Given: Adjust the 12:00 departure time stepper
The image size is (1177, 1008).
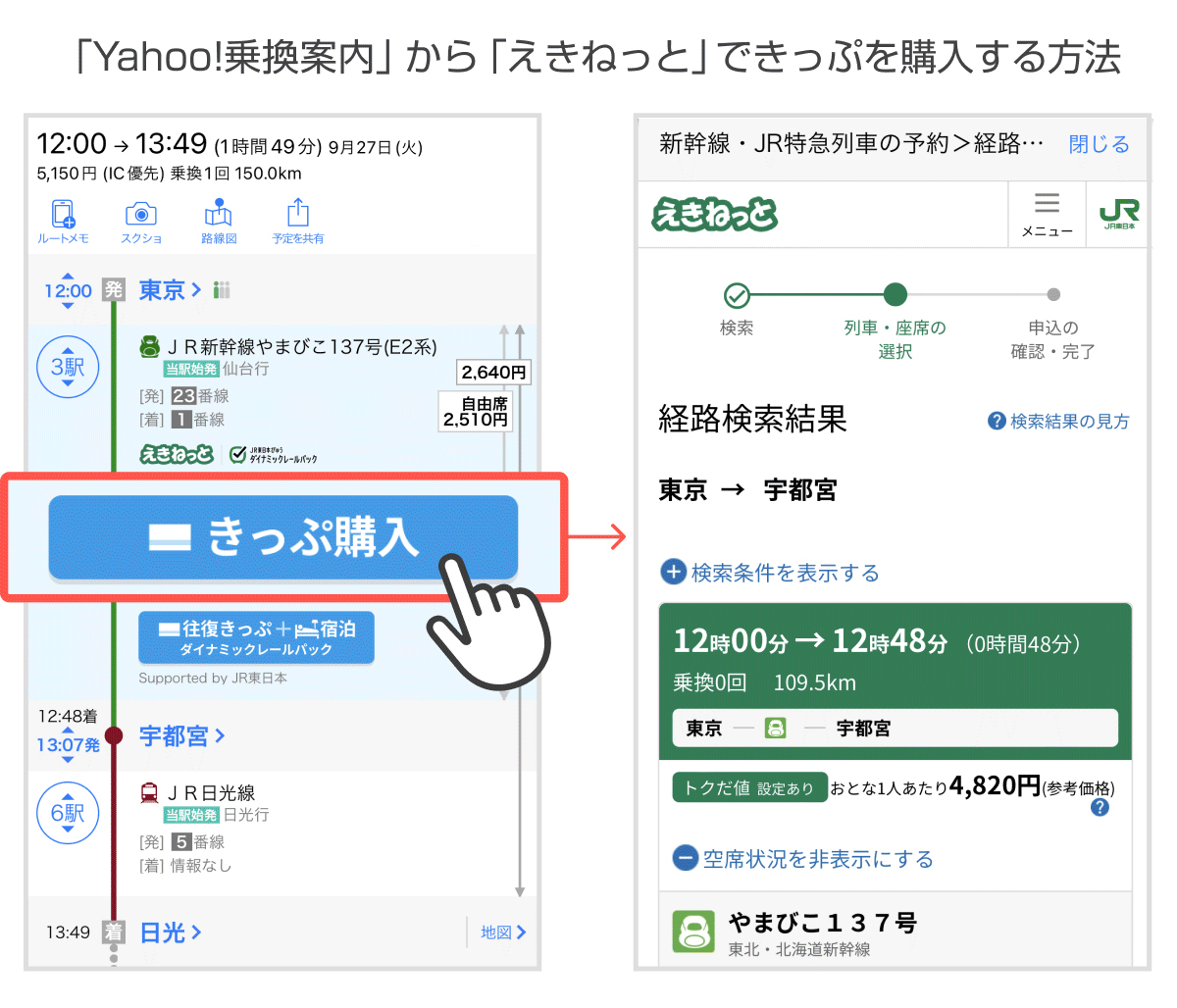Looking at the screenshot, I should tap(68, 290).
